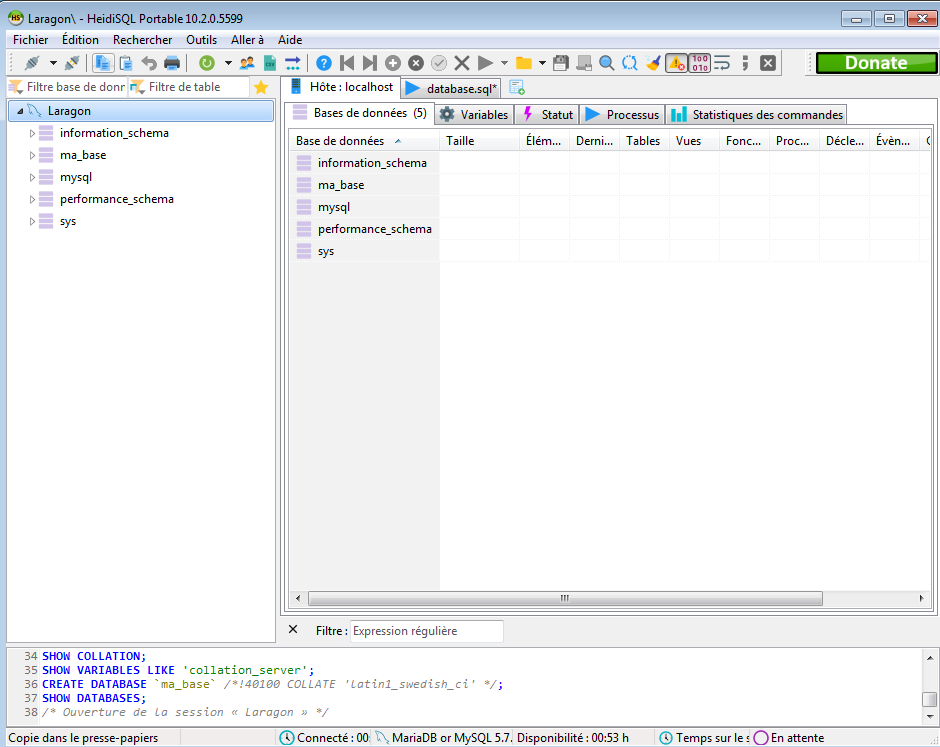Open SQL help with the blue question icon
This screenshot has width=940, height=747.
324,63
